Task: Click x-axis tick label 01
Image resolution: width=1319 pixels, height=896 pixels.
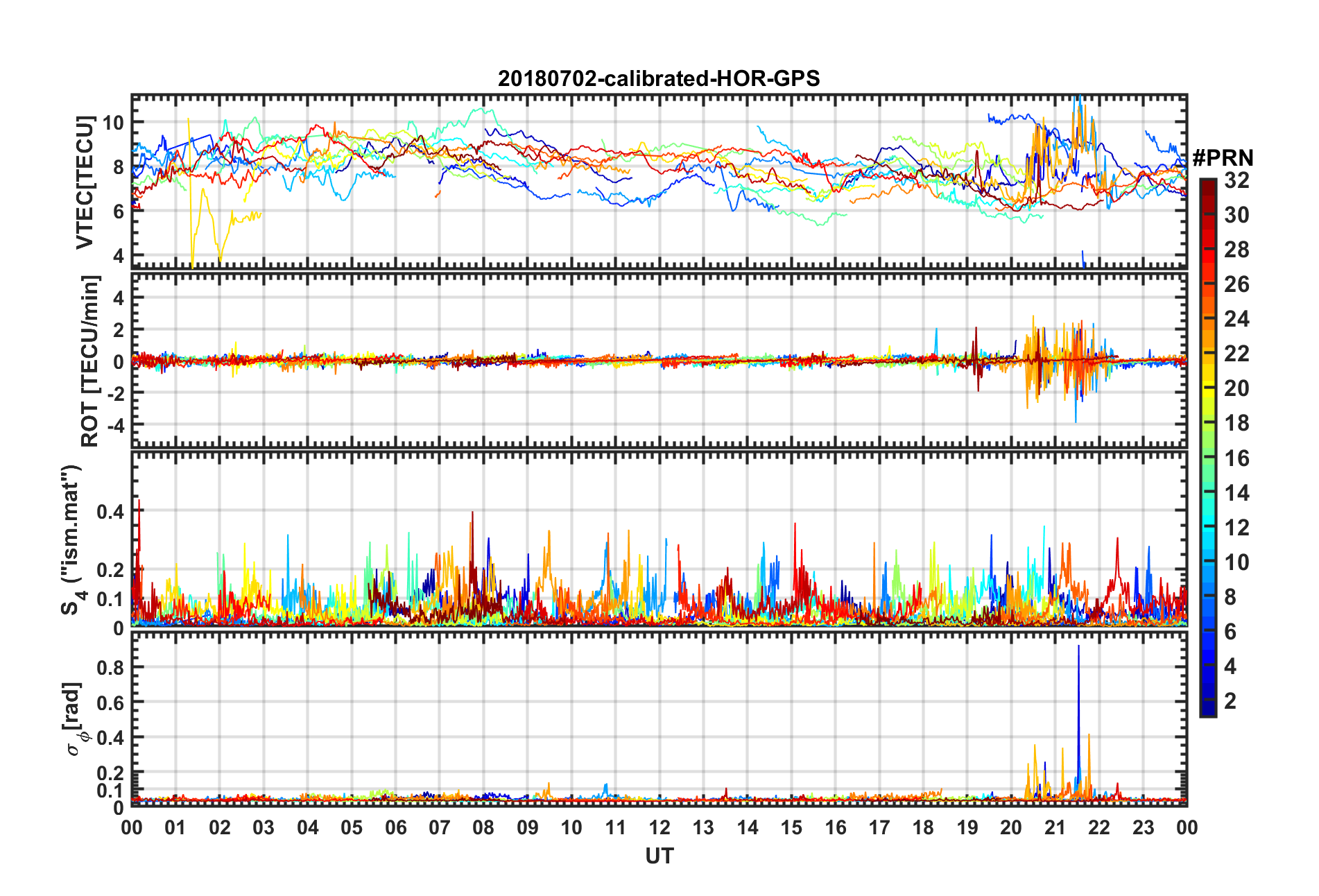Action: pyautogui.click(x=175, y=828)
